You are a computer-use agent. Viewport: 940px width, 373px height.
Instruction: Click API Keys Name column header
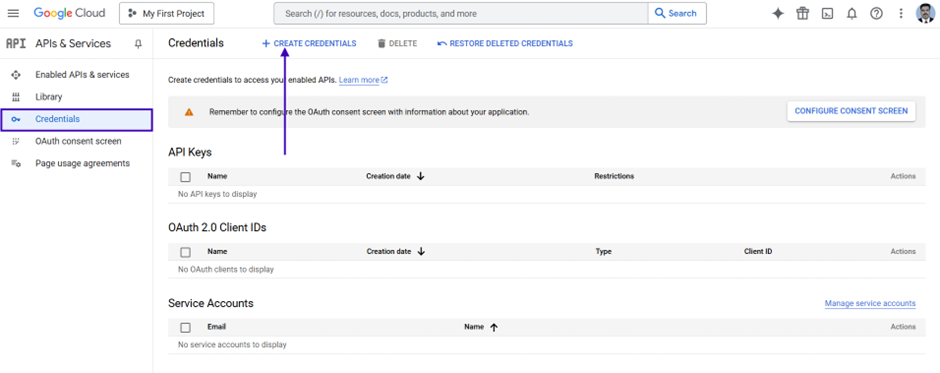coord(217,176)
